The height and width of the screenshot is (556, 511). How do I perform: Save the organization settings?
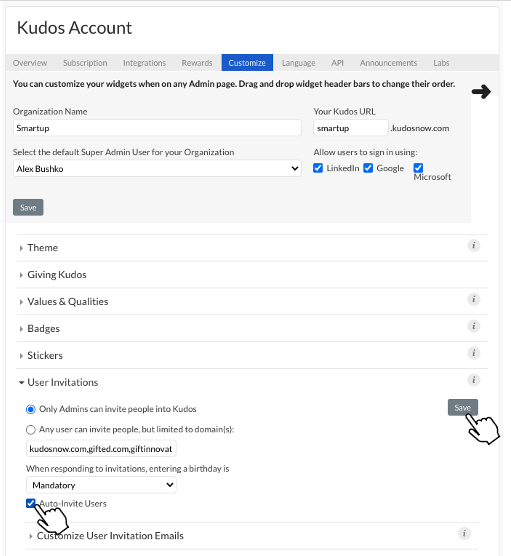28,207
